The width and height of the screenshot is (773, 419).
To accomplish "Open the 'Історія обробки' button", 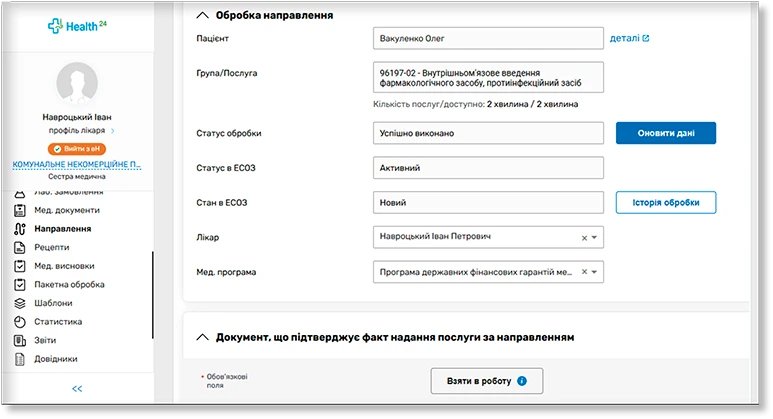I will click(x=666, y=203).
